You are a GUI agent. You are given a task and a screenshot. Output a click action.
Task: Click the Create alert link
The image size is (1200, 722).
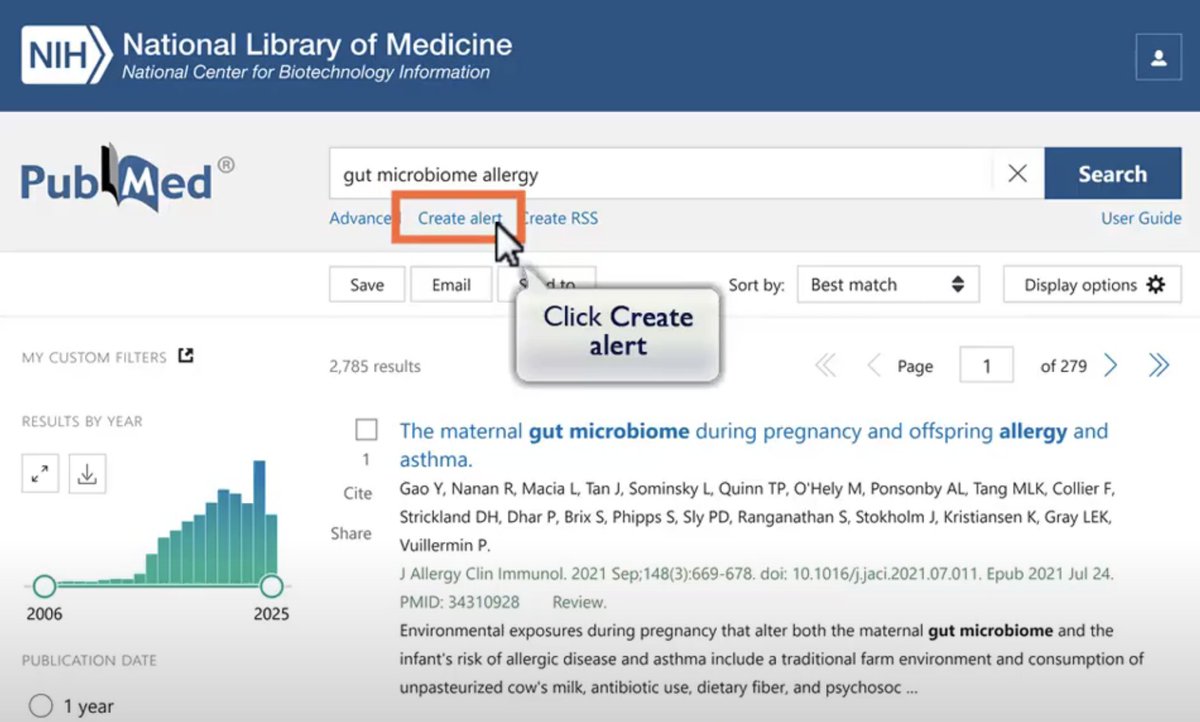pos(460,218)
